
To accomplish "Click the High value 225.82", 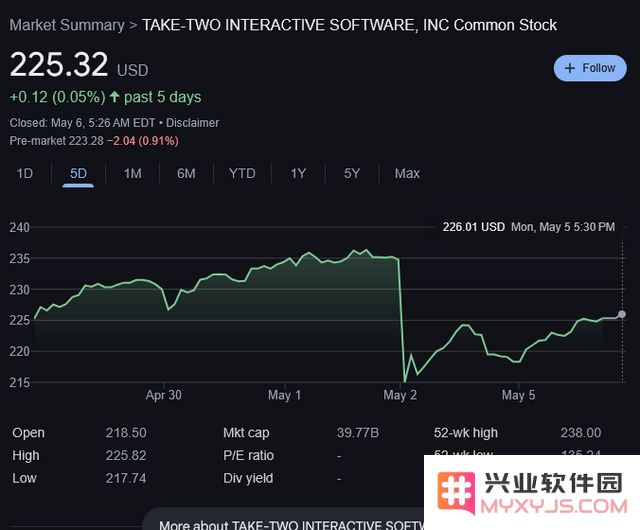I will pyautogui.click(x=126, y=456).
